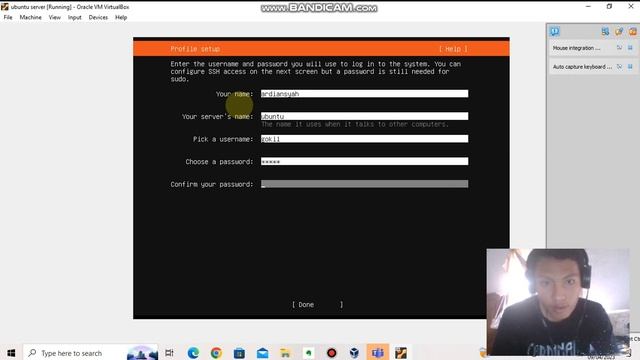
Task: Open the Machine menu
Action: pyautogui.click(x=31, y=18)
